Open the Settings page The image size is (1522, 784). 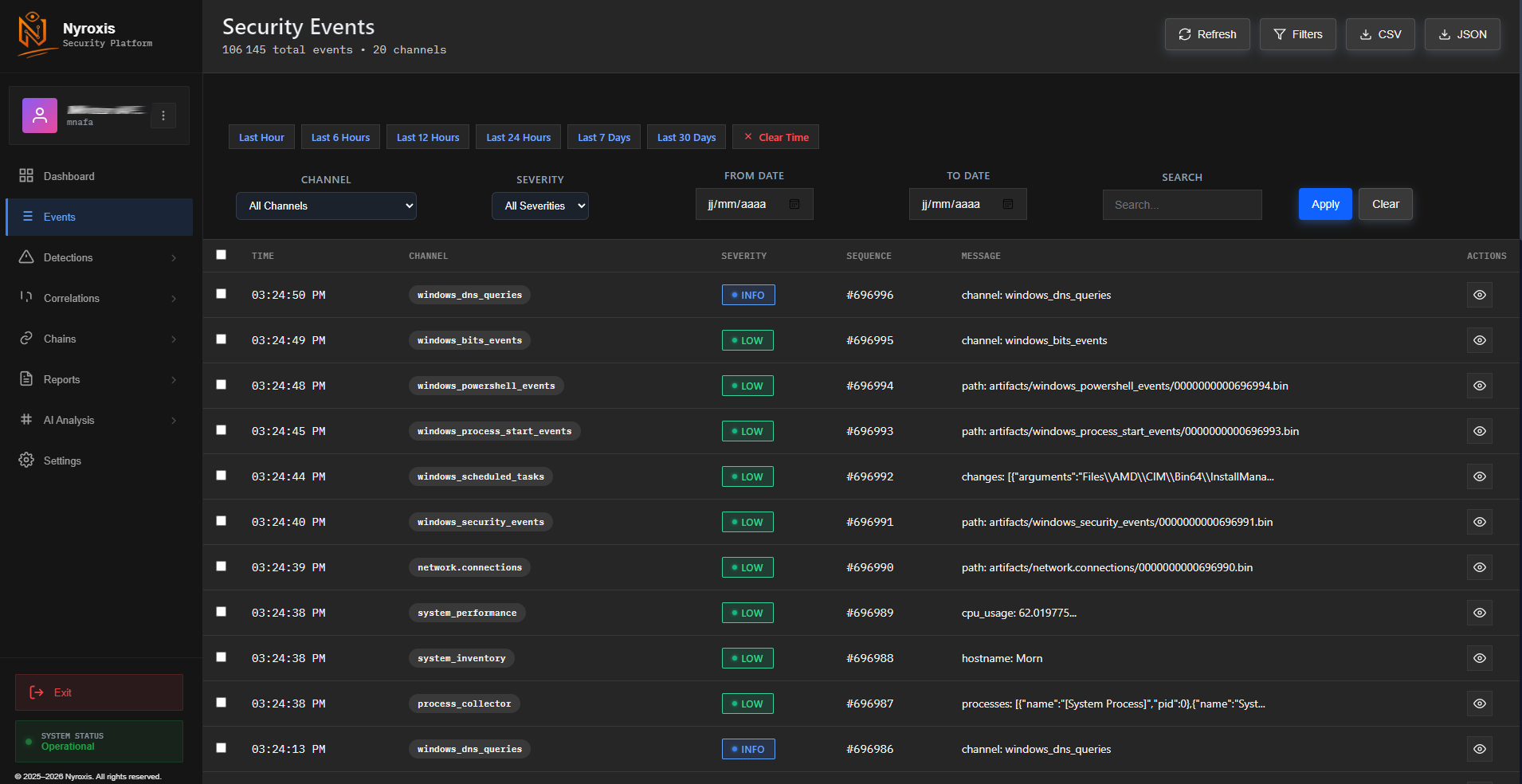[99, 461]
